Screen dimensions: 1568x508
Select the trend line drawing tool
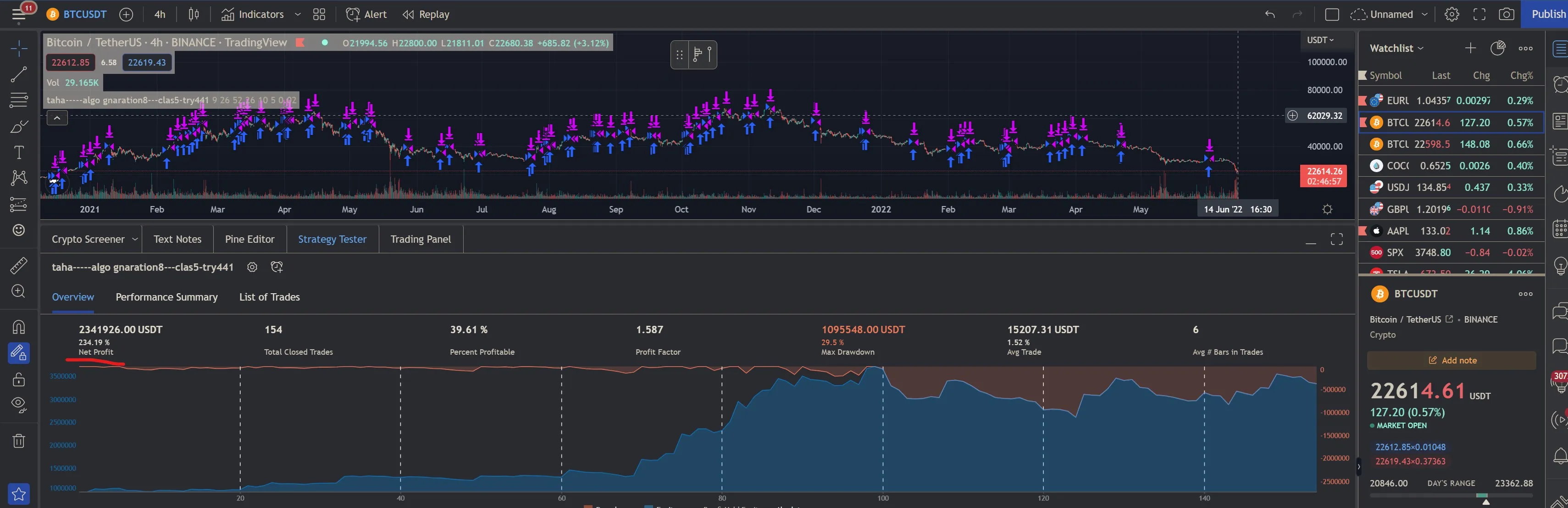coord(19,74)
